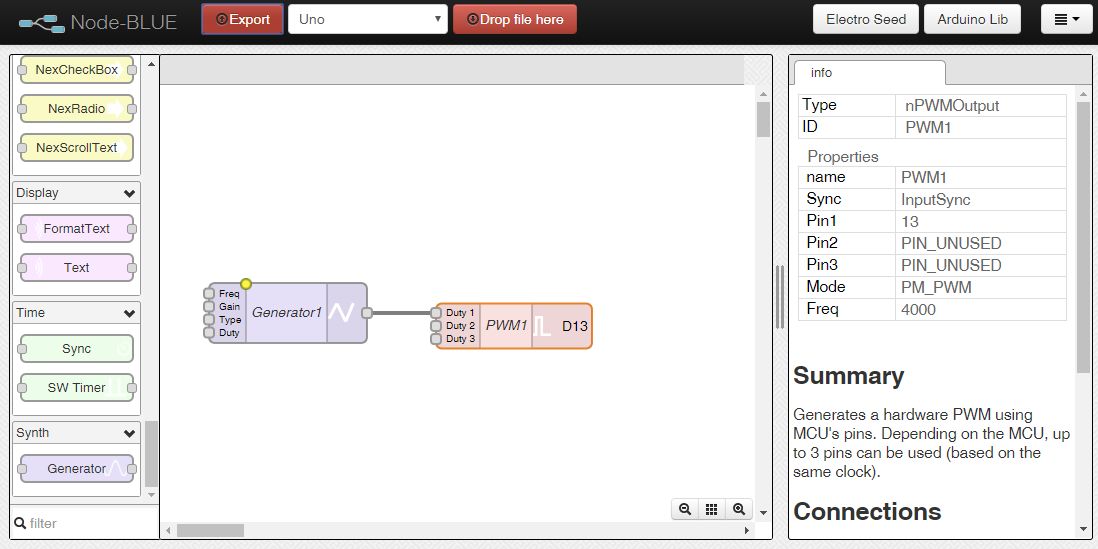Click the canvas vertical scrollbar thumb
This screenshot has width=1098, height=549.
[x=763, y=120]
